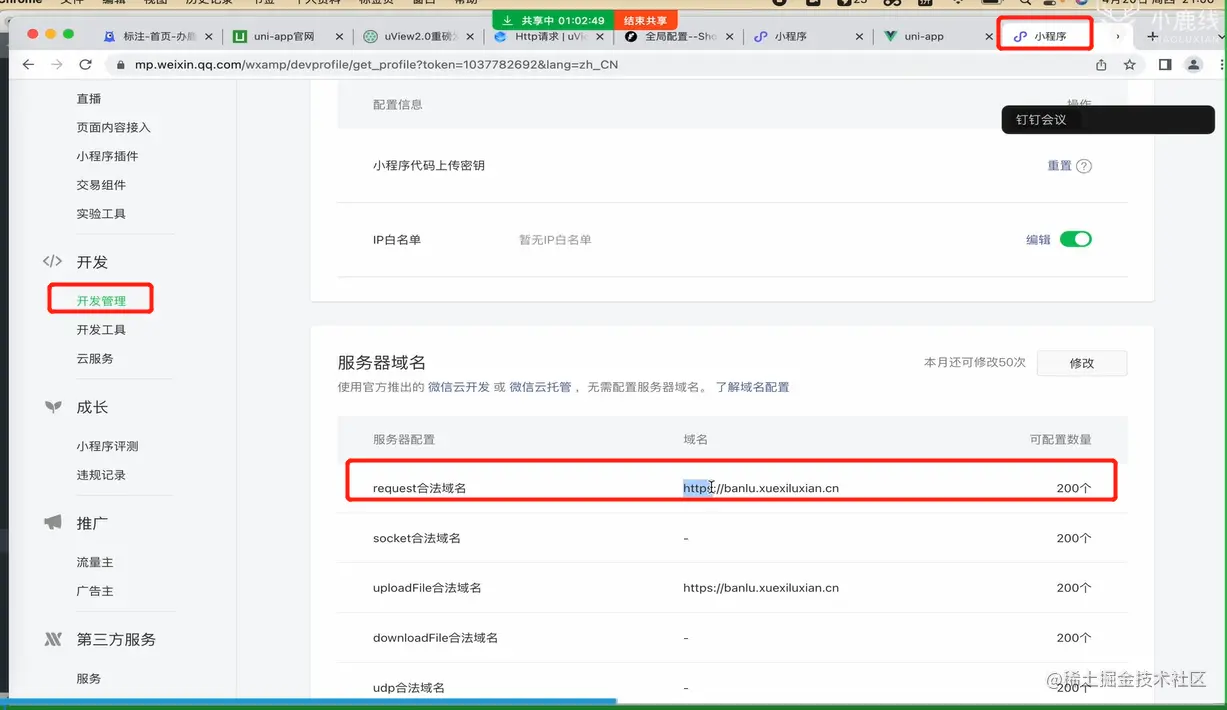This screenshot has height=710, width=1227.
Task: Open 服务 under 第三方服务
Action: [89, 678]
